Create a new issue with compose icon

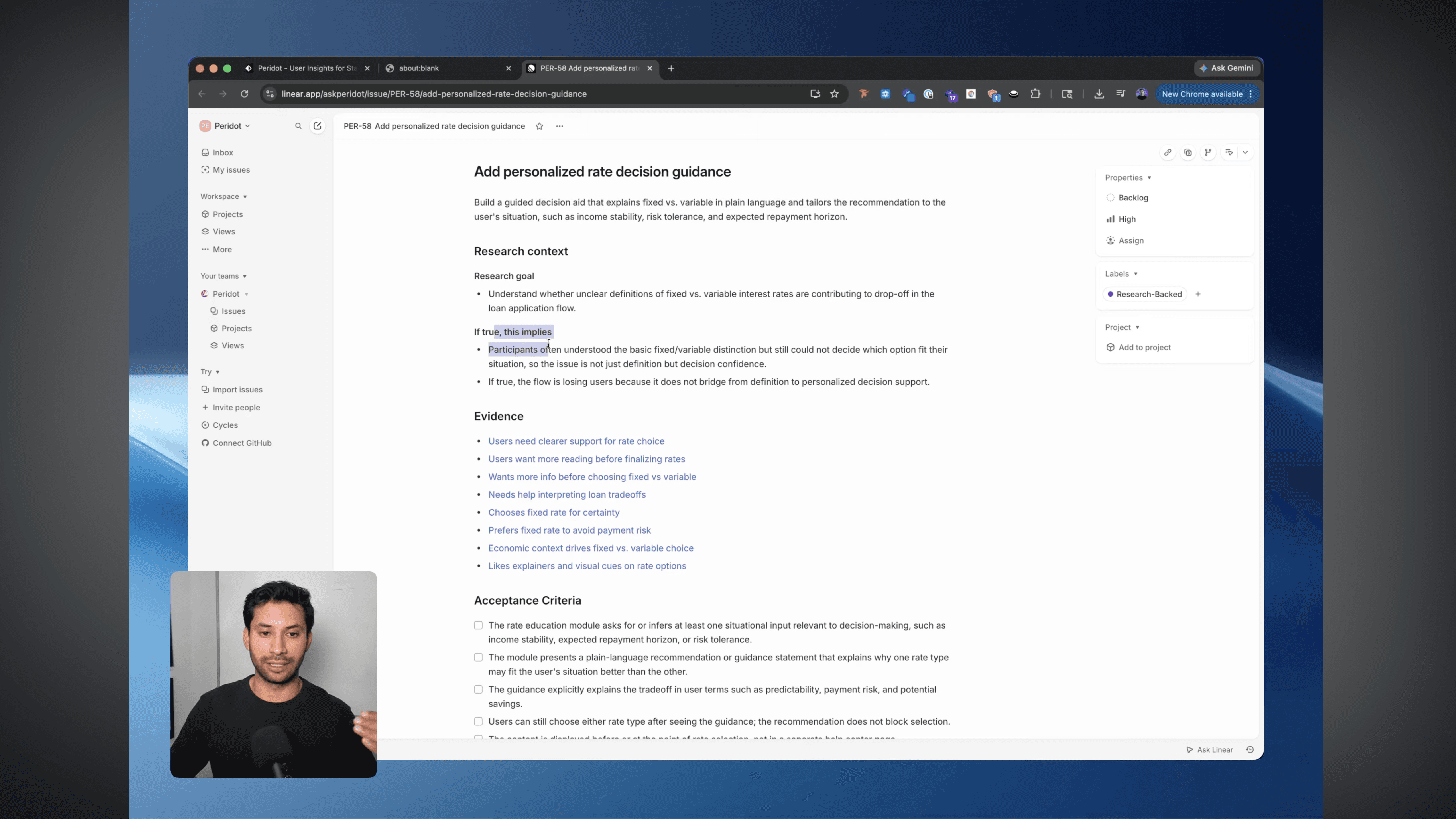tap(318, 126)
